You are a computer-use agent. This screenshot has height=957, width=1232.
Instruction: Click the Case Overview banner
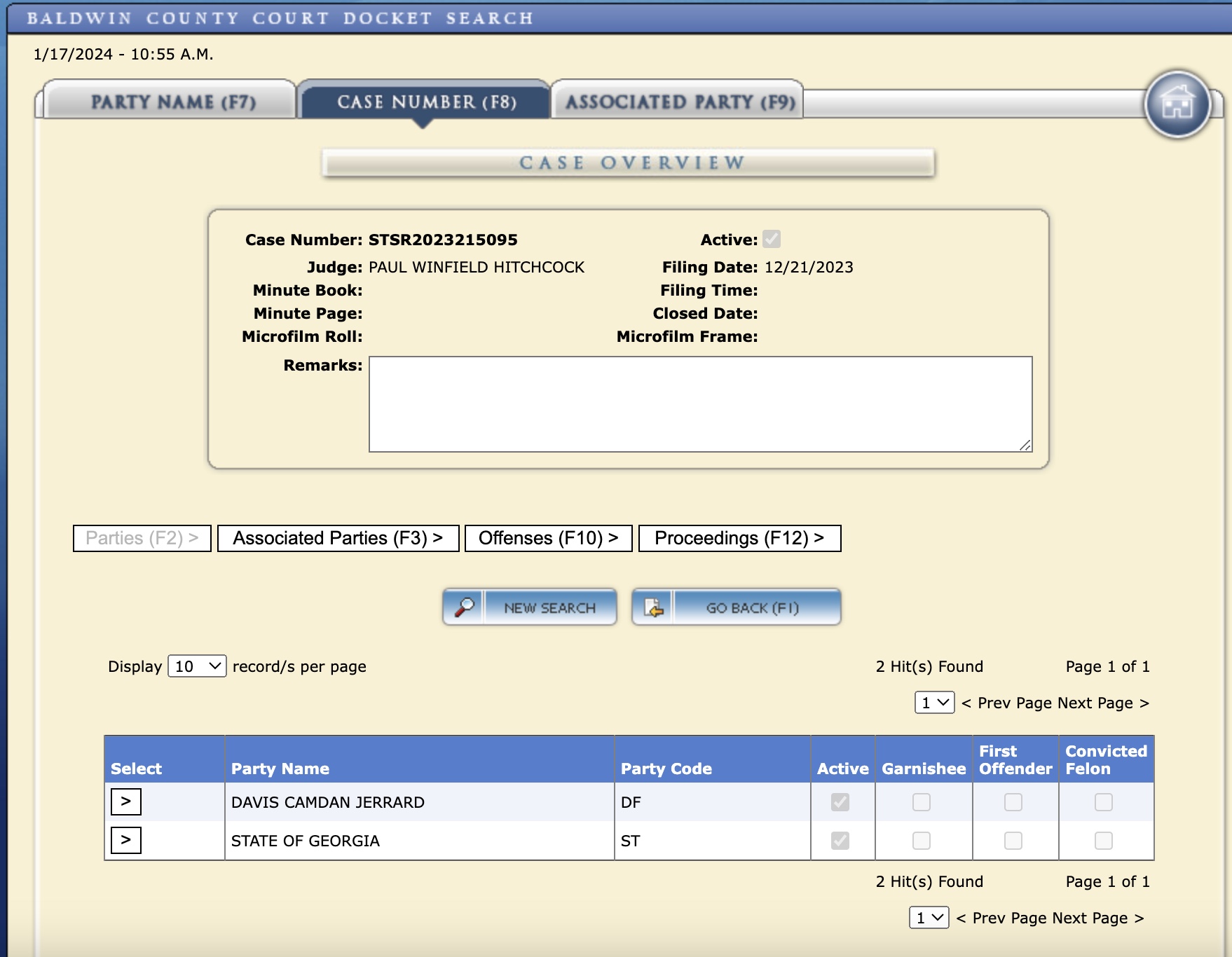point(629,163)
